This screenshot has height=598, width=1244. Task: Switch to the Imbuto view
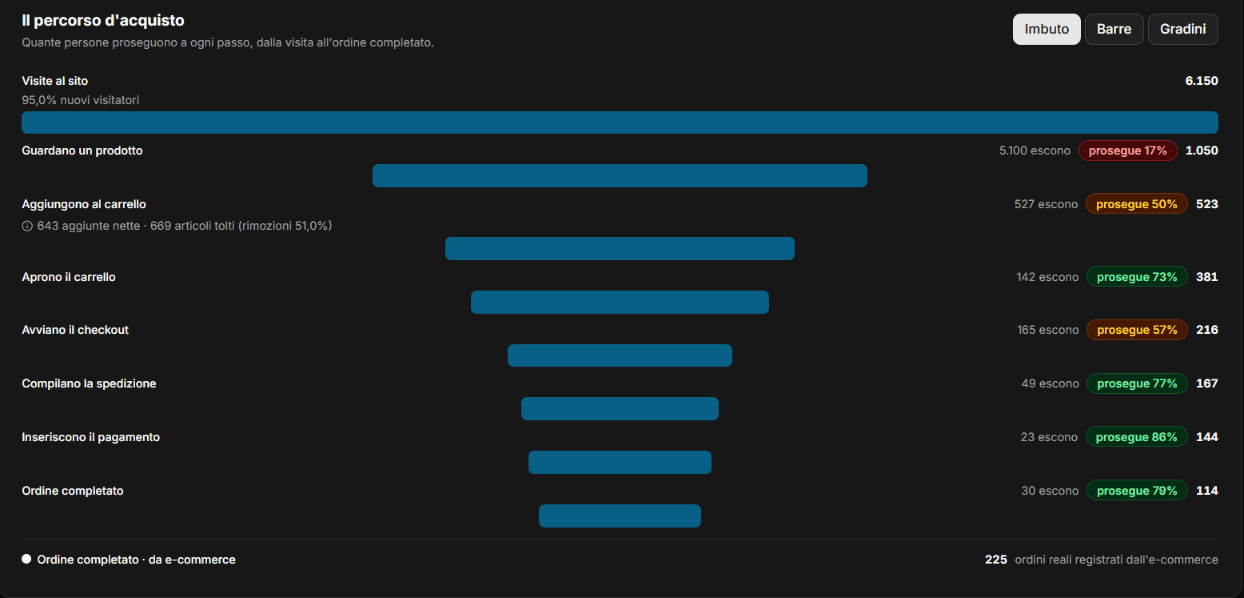1046,29
